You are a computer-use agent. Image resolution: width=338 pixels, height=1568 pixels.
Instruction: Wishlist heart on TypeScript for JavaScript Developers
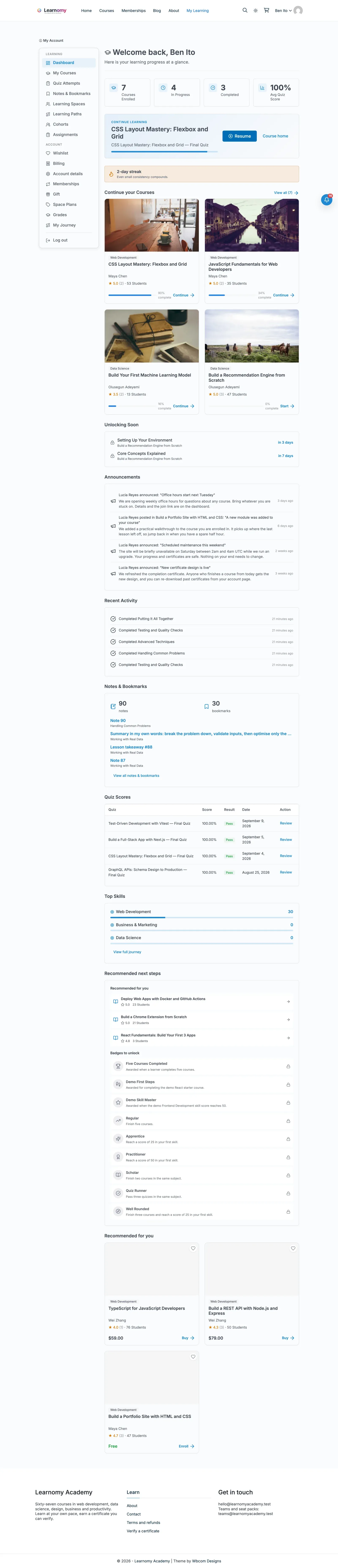click(x=193, y=1248)
